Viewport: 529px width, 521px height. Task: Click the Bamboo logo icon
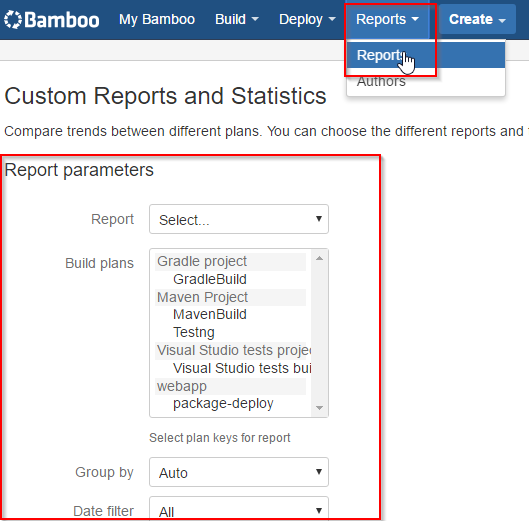pyautogui.click(x=13, y=20)
